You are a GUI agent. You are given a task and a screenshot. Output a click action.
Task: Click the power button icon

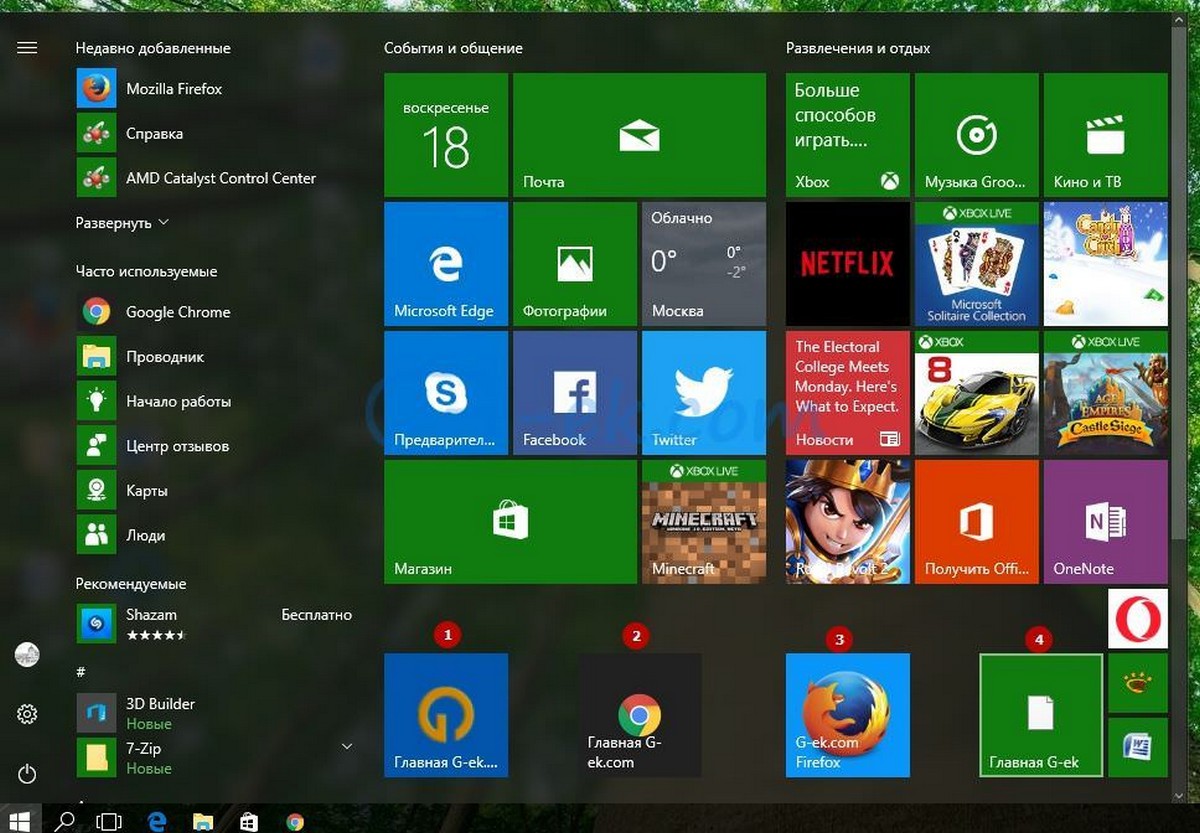coord(27,773)
